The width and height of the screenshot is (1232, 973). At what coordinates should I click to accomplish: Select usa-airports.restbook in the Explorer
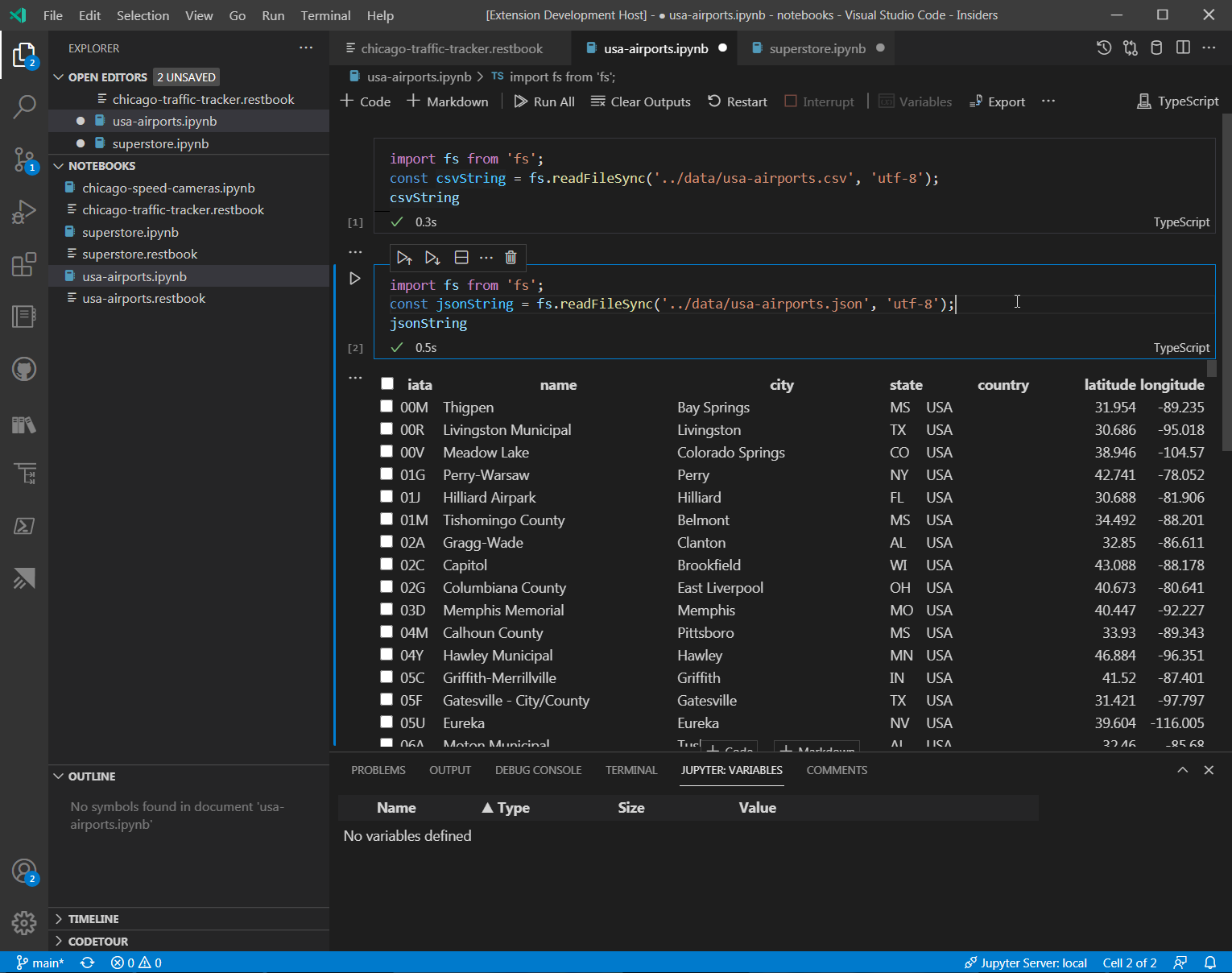(x=145, y=298)
